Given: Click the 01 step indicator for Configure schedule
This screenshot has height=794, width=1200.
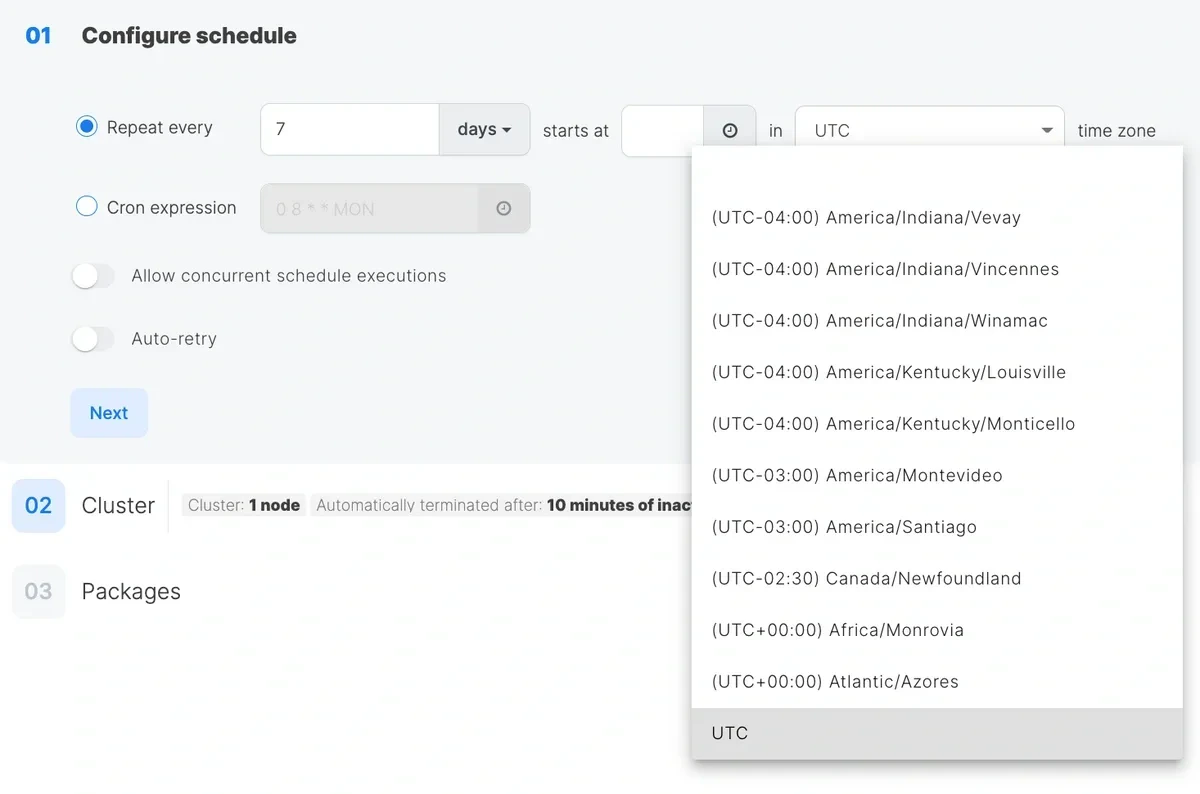Looking at the screenshot, I should 37,35.
